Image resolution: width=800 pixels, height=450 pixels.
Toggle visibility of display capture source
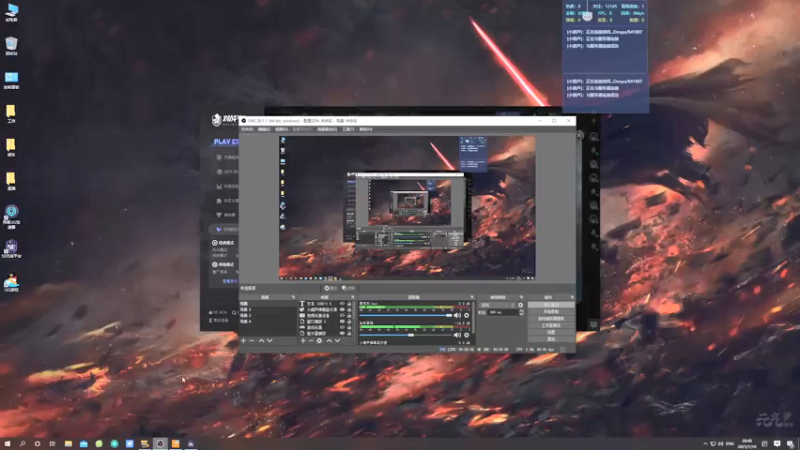click(342, 333)
